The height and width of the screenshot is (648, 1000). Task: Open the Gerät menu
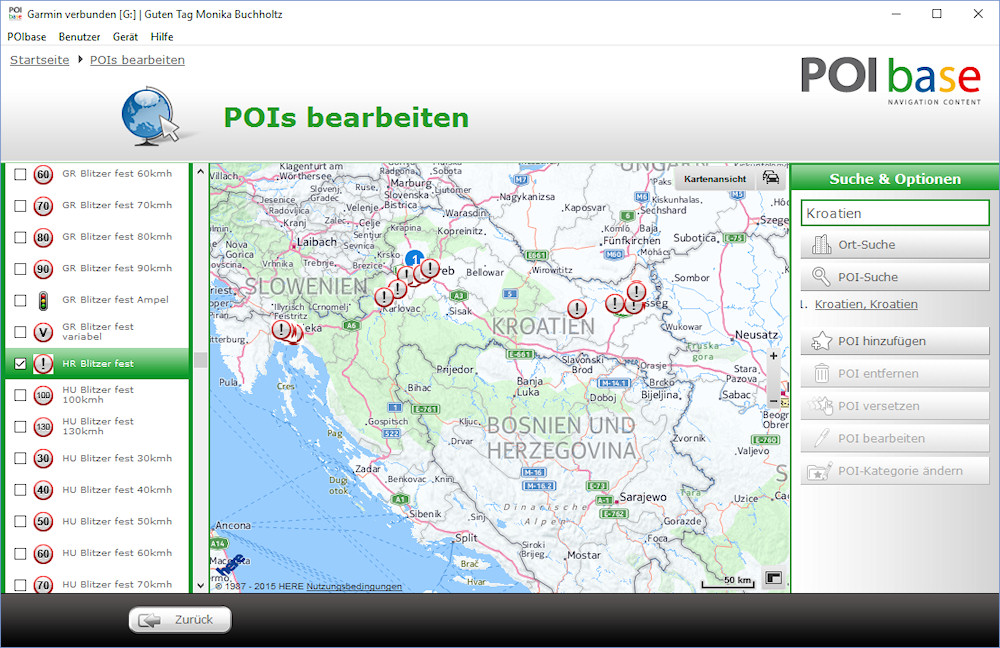pos(125,37)
